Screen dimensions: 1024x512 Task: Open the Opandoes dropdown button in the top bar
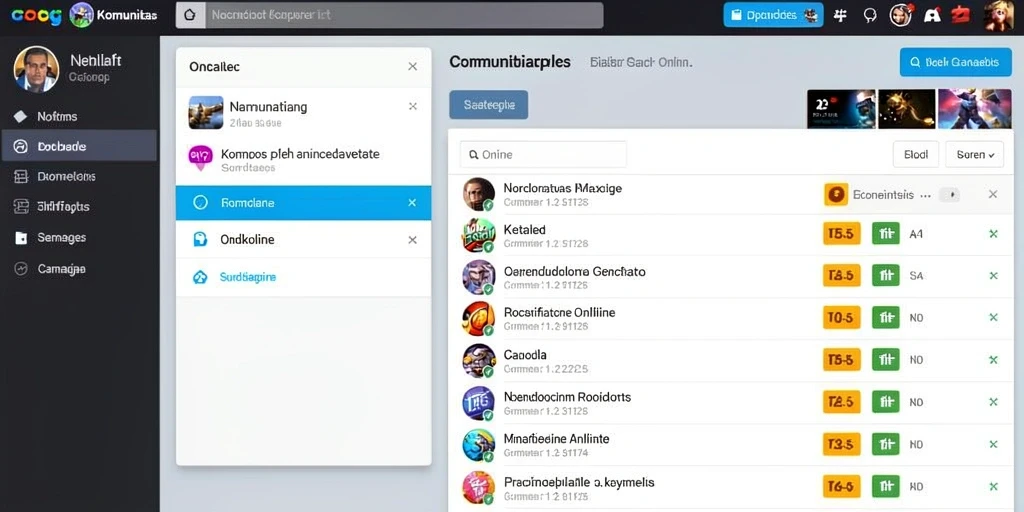point(773,15)
